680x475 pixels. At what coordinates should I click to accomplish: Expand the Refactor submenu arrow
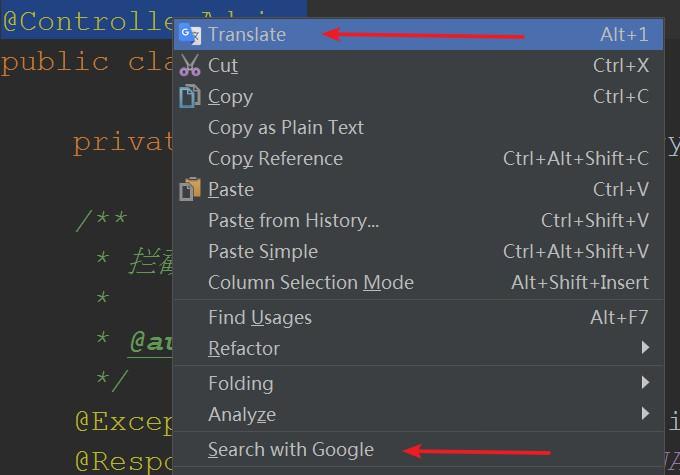click(x=646, y=348)
